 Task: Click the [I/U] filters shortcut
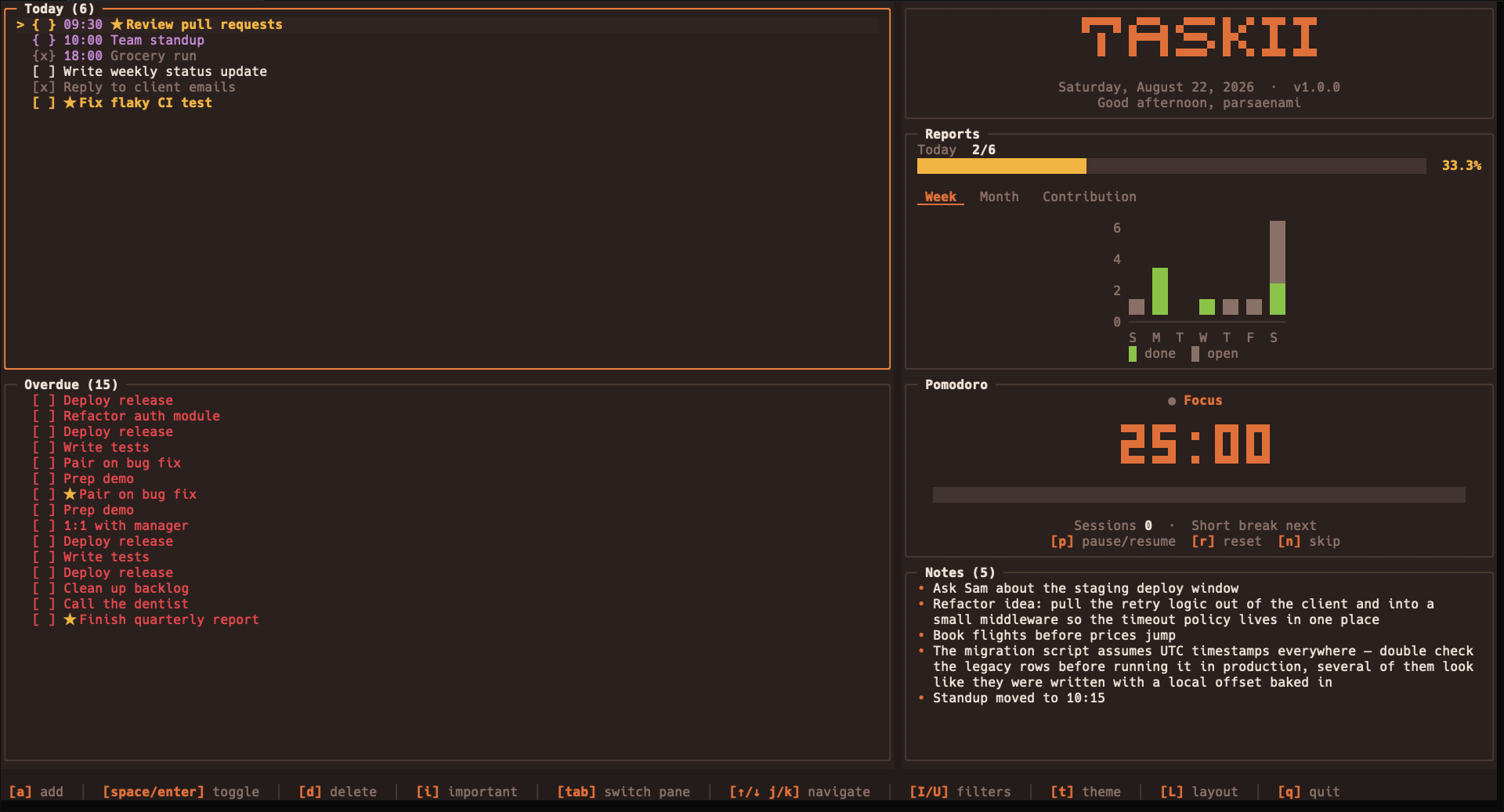pyautogui.click(x=960, y=792)
